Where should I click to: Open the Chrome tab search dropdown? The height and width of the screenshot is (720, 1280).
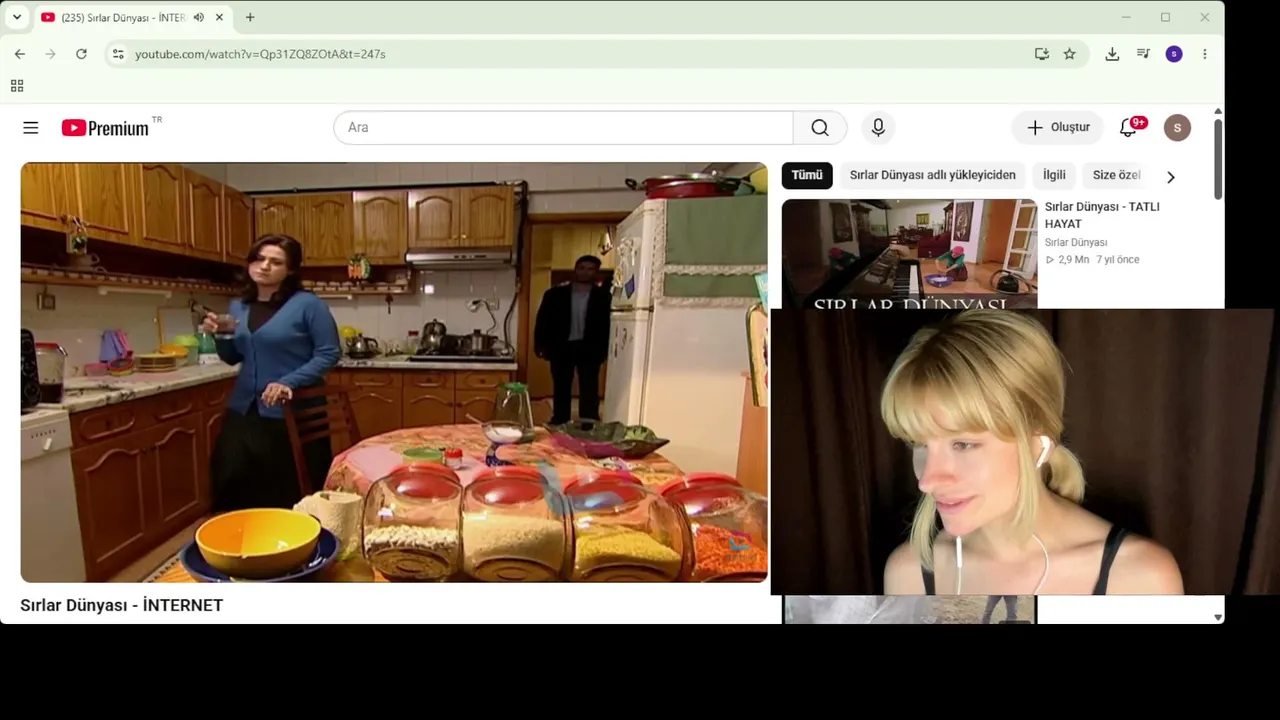17,17
